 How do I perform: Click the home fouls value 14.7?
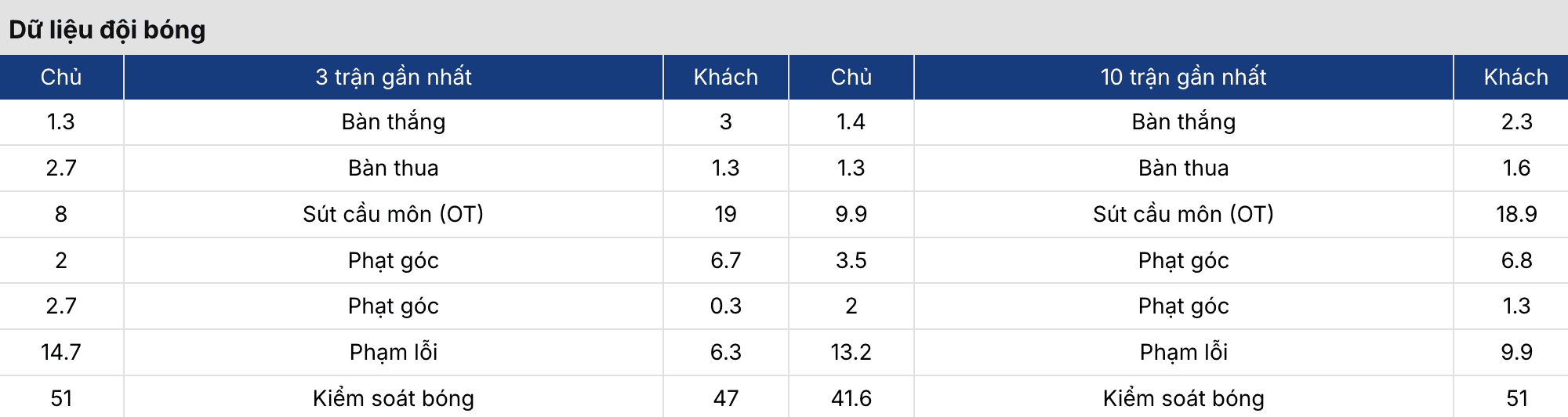click(x=61, y=352)
